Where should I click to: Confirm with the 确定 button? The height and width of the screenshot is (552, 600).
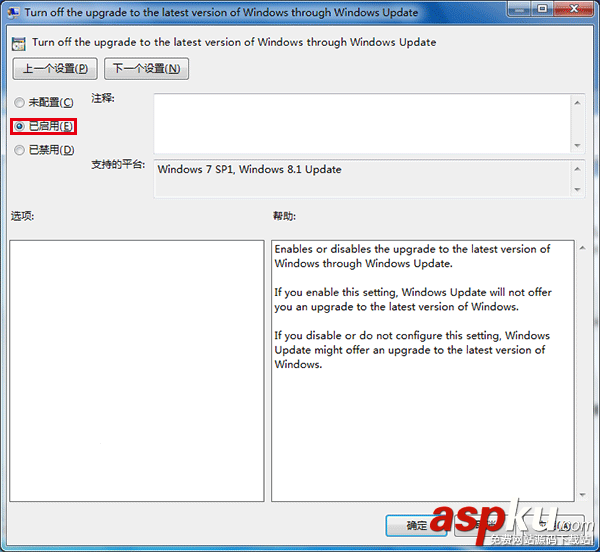point(416,526)
